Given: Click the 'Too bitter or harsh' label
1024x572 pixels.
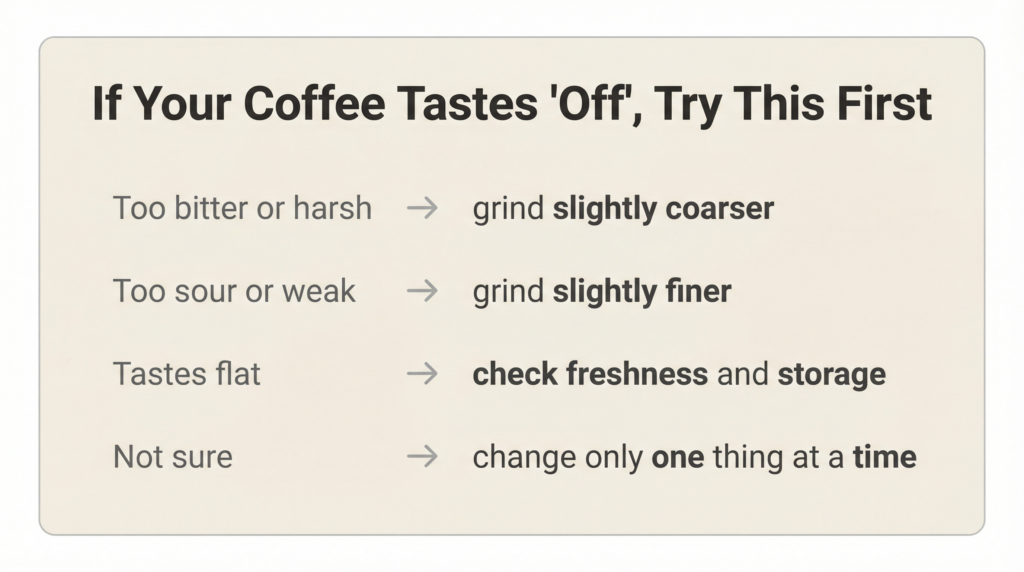Looking at the screenshot, I should tap(242, 209).
